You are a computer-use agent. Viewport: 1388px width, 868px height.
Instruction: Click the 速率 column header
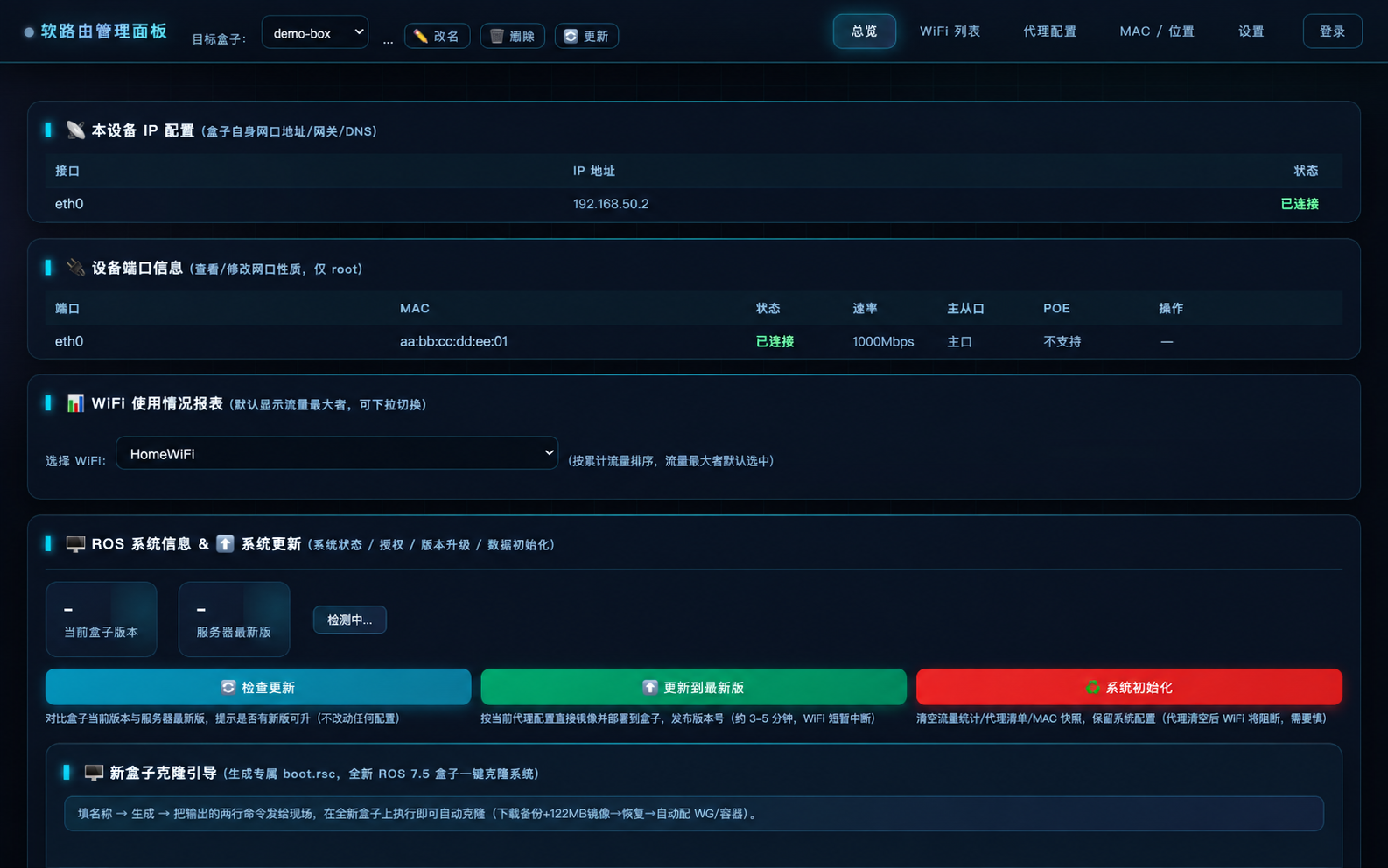pos(866,308)
